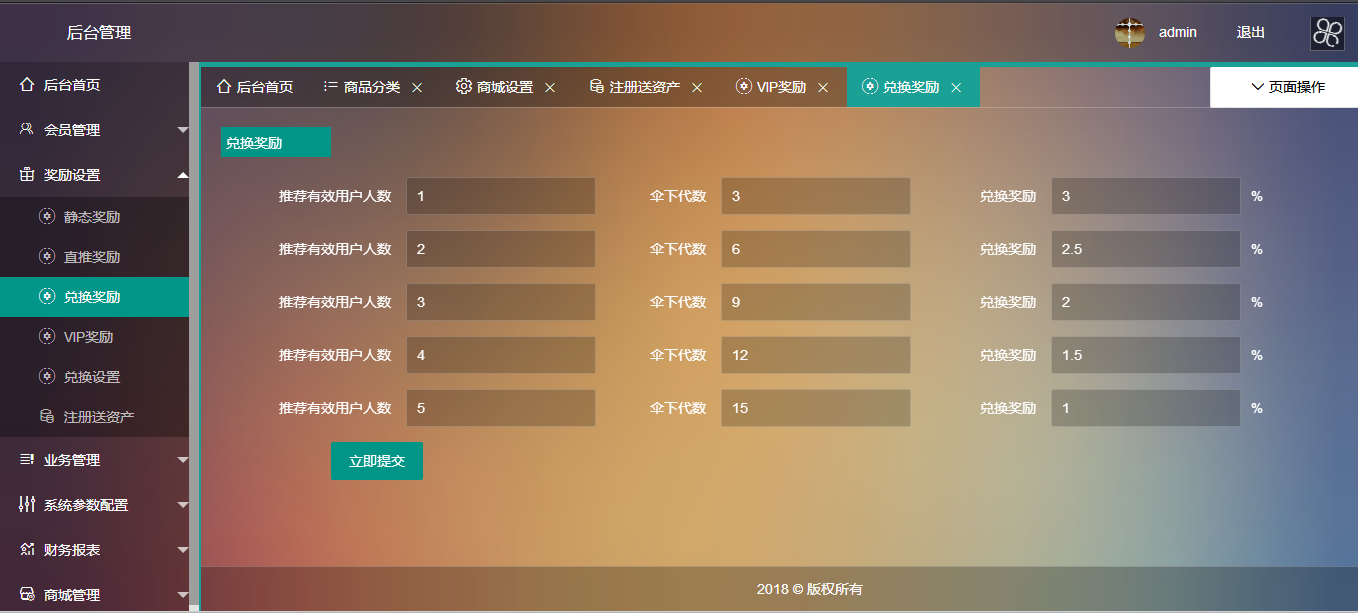The image size is (1358, 613).
Task: Close the 注册送资产 tab
Action: coord(697,88)
